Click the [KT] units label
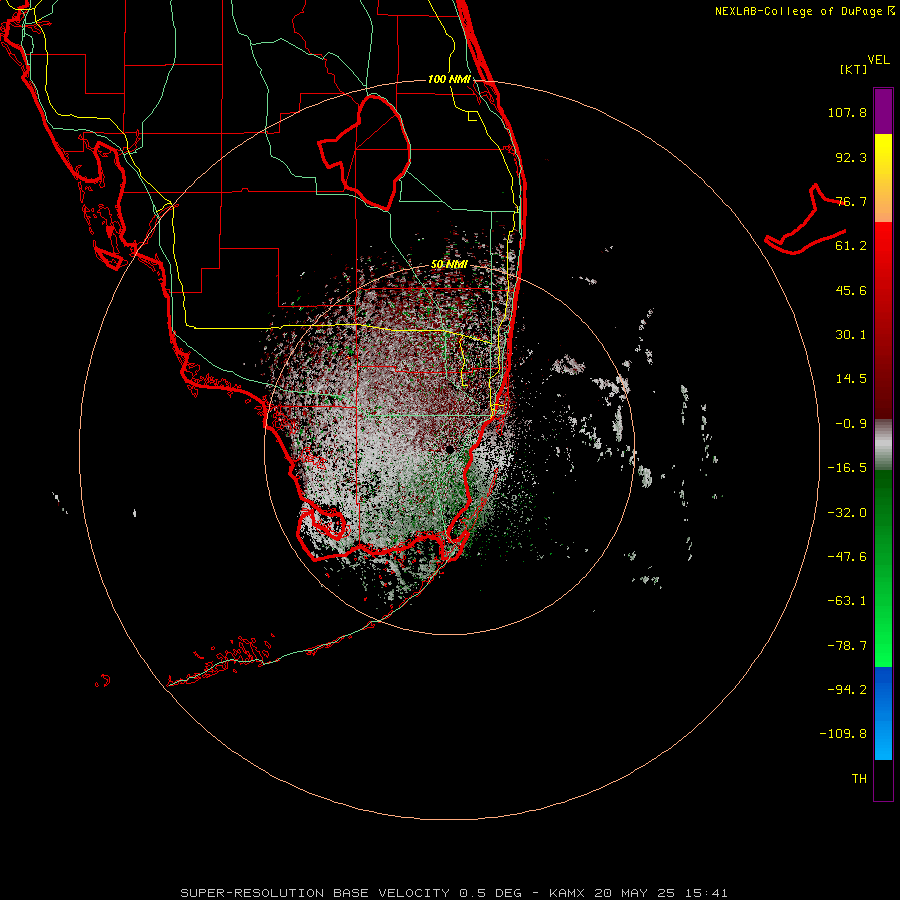 (x=854, y=69)
